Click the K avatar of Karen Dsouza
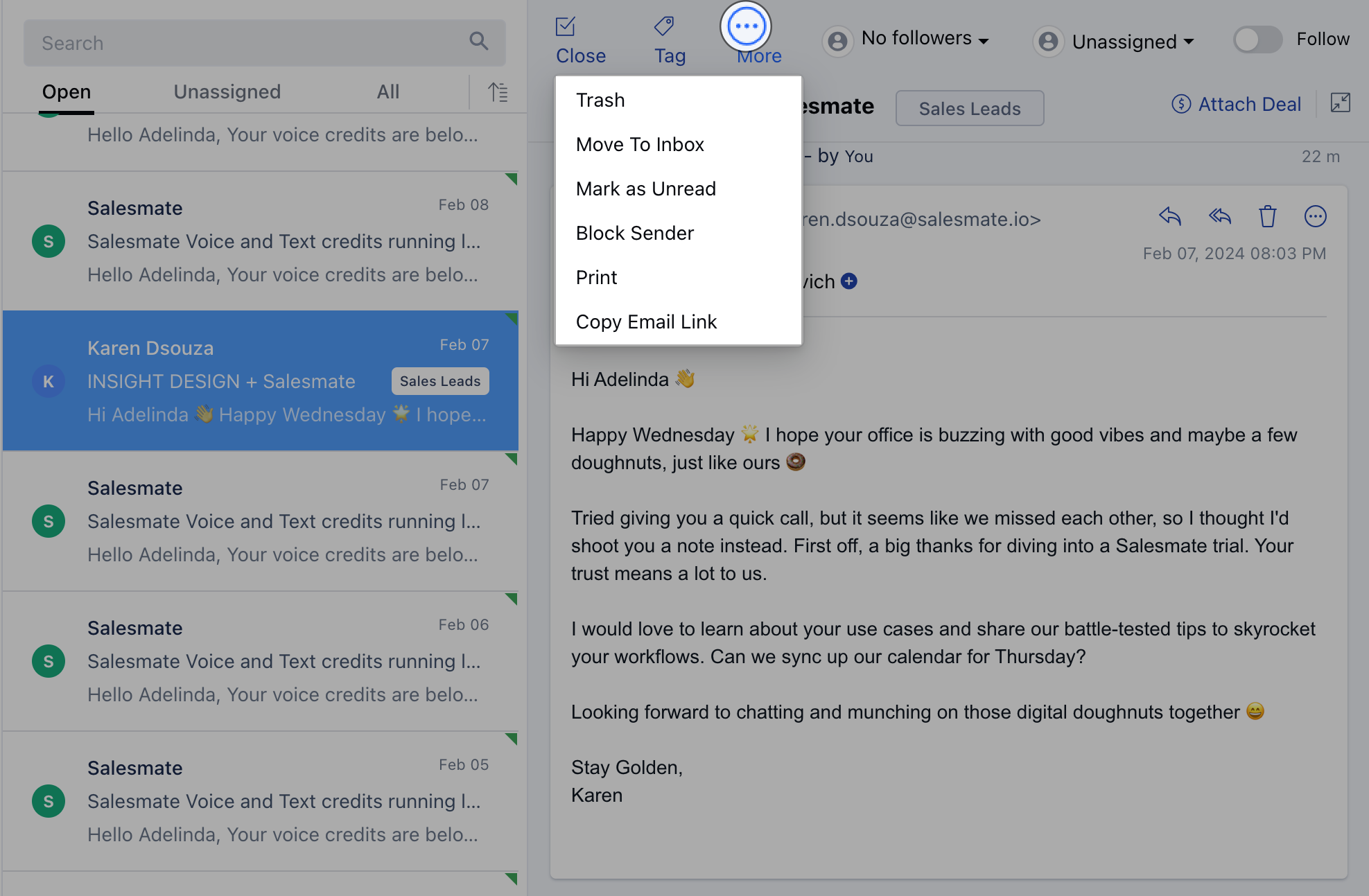This screenshot has width=1369, height=896. coord(49,381)
